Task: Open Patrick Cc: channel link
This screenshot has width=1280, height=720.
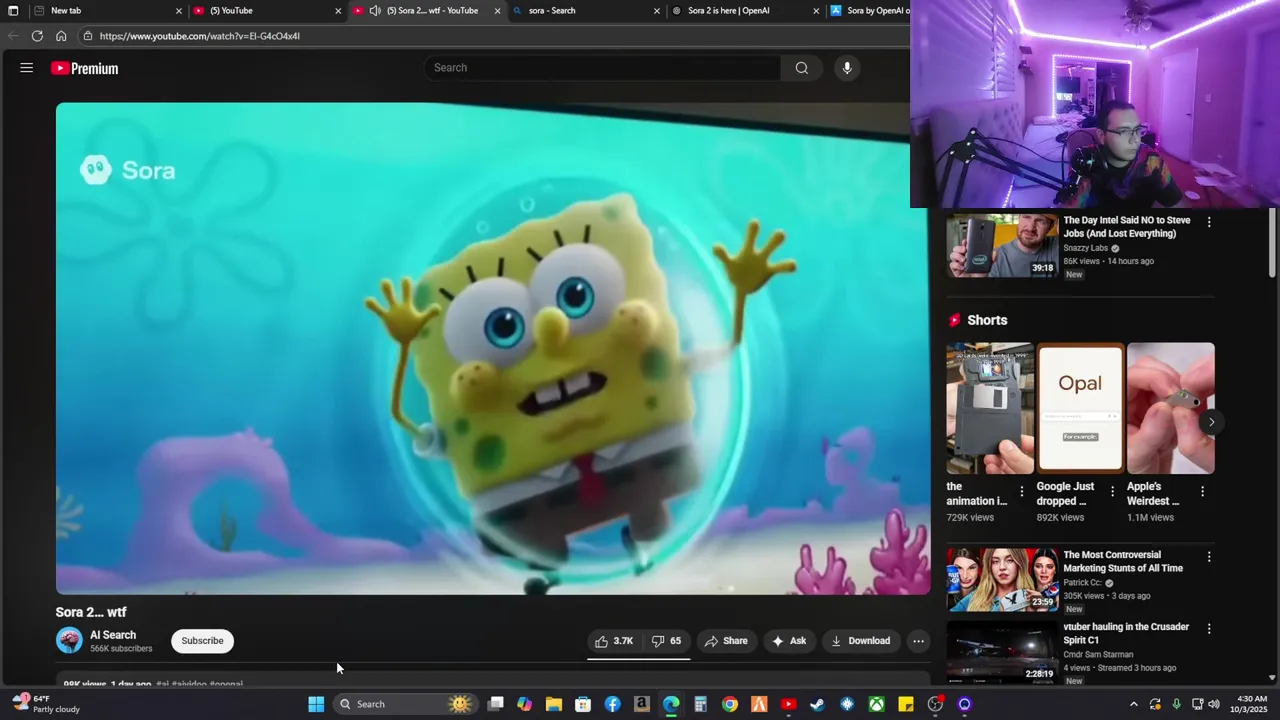Action: pyautogui.click(x=1082, y=583)
